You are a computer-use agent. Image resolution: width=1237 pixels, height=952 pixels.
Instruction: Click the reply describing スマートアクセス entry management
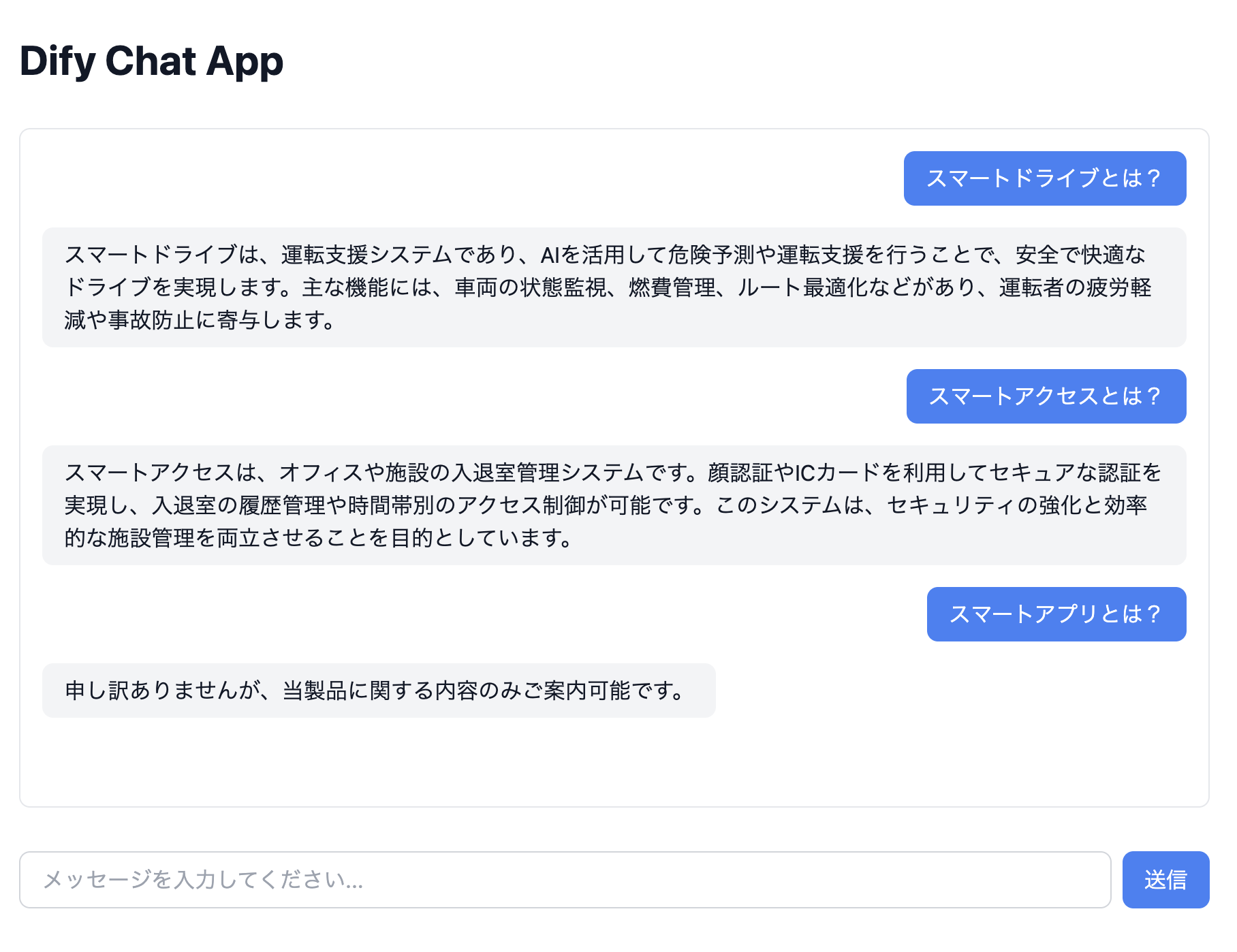[614, 505]
